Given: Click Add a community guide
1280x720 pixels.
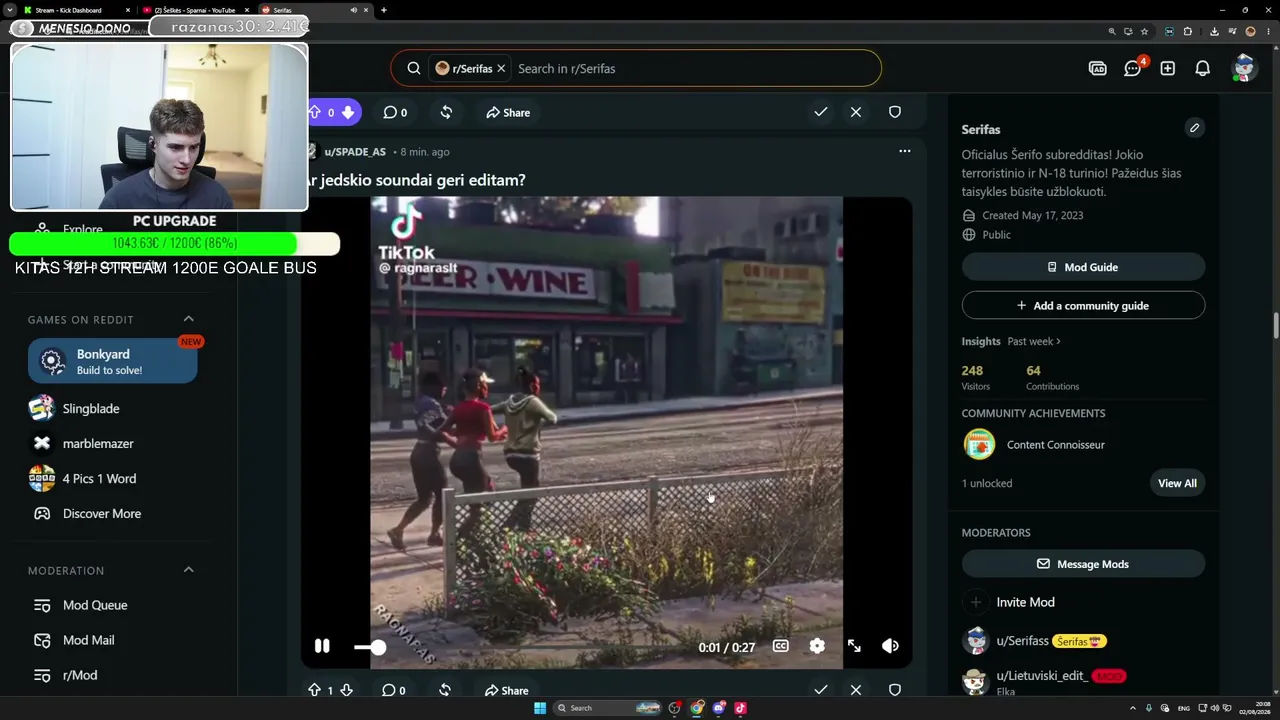Looking at the screenshot, I should (x=1083, y=305).
